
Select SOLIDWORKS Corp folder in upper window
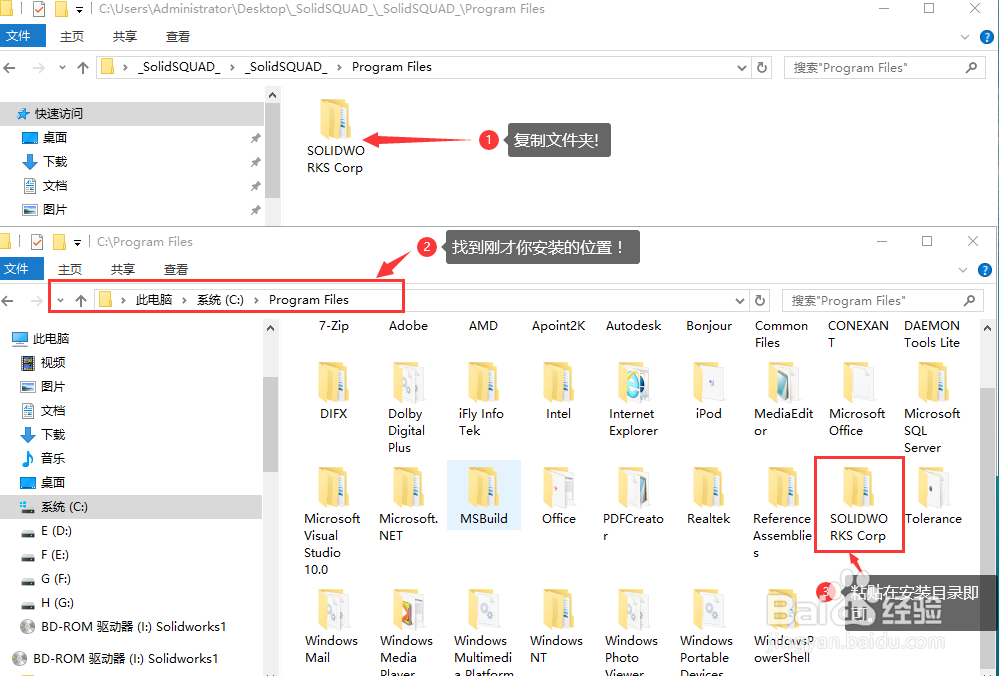[335, 137]
